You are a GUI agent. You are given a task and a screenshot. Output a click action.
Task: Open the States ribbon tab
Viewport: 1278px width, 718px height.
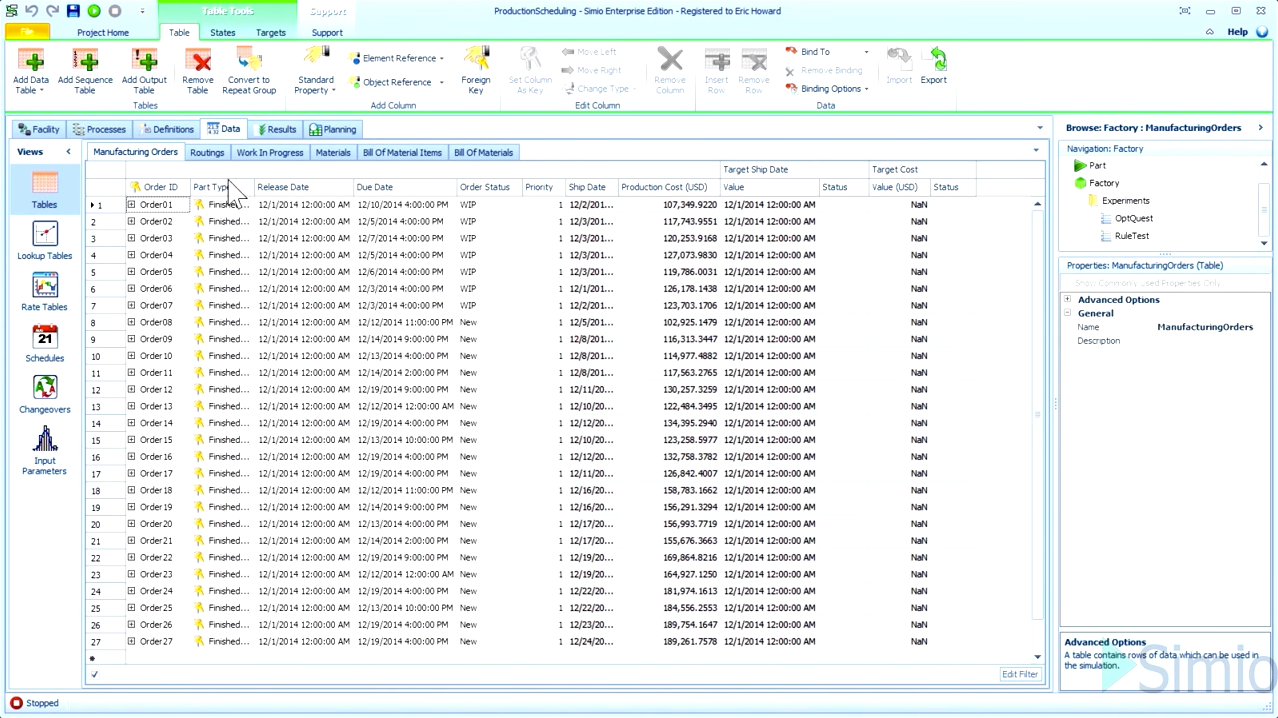tap(223, 32)
